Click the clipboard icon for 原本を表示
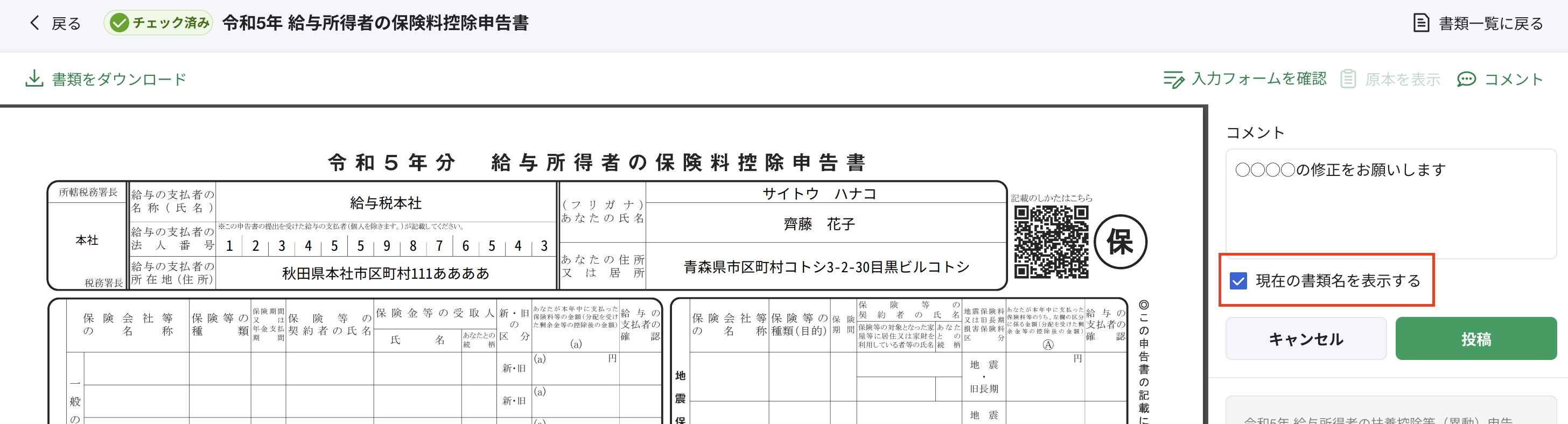The height and width of the screenshot is (424, 1568). coord(1348,79)
